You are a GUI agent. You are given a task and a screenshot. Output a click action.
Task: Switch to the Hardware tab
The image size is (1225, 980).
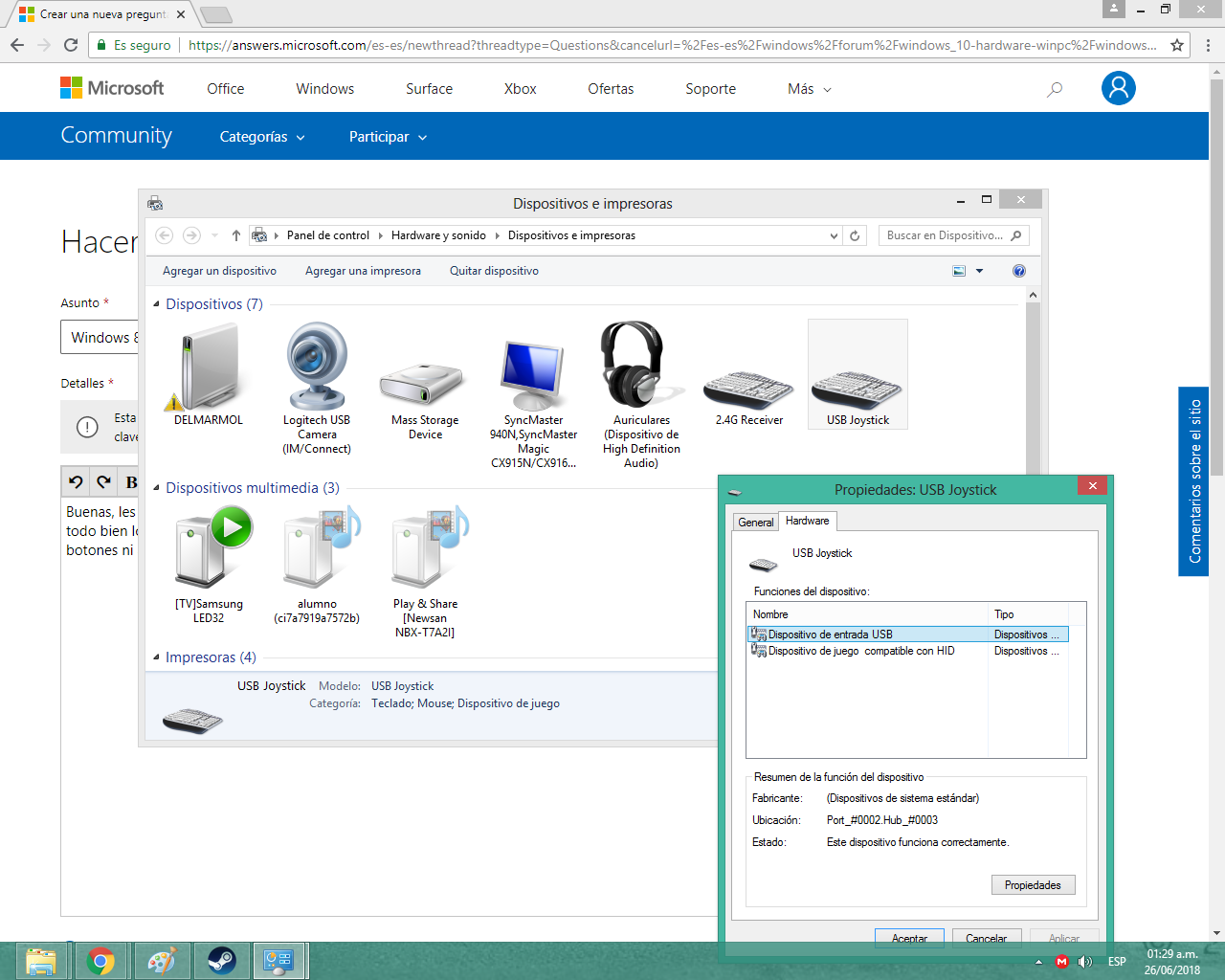click(808, 521)
